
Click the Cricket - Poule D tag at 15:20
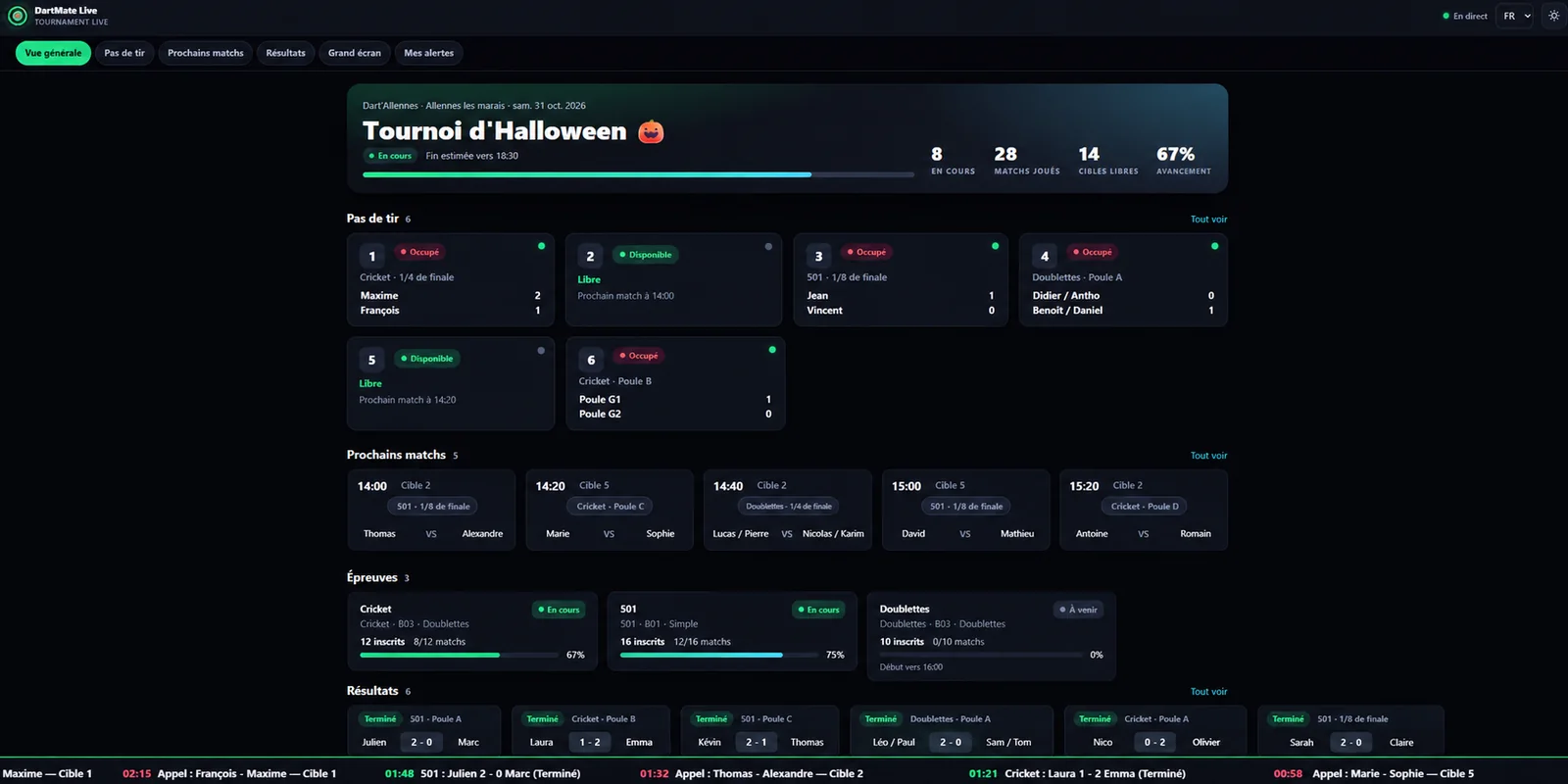pyautogui.click(x=1144, y=507)
